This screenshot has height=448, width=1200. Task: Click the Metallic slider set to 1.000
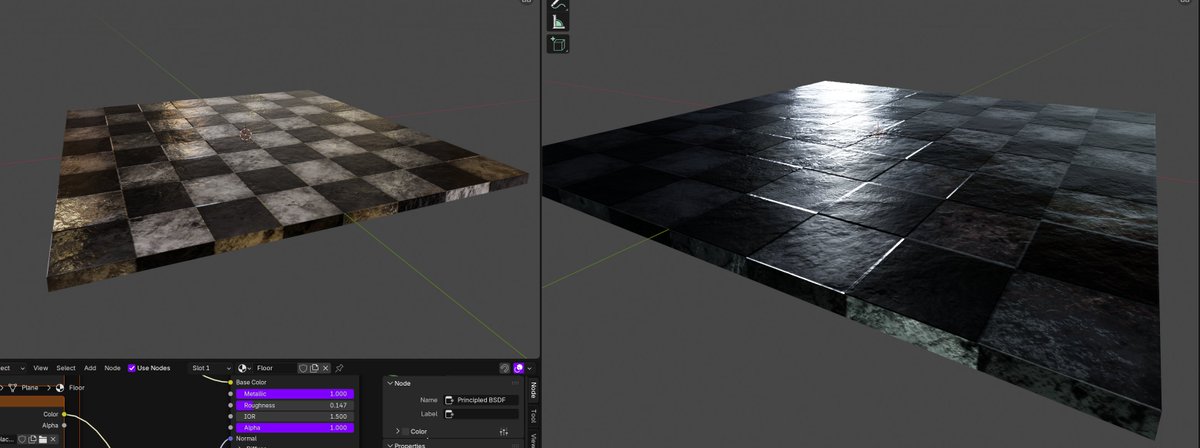click(x=295, y=394)
